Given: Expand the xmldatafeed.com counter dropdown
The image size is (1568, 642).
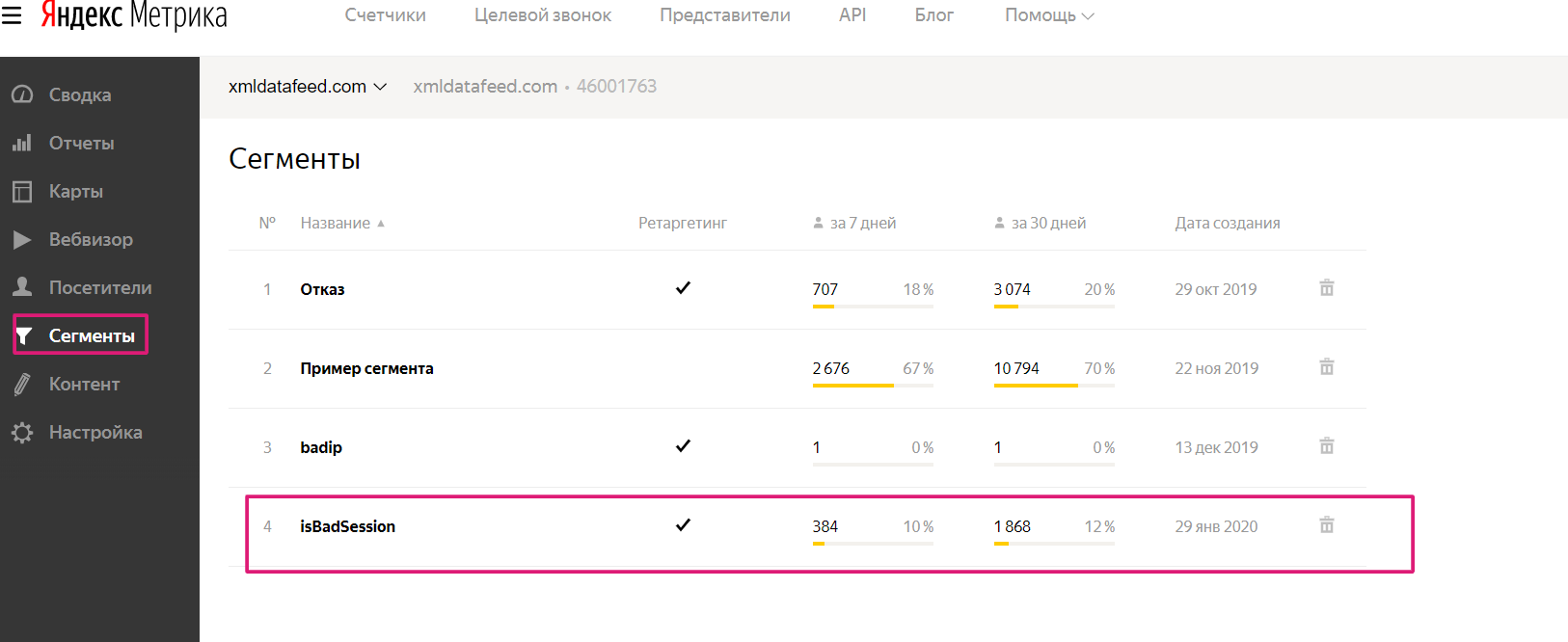Looking at the screenshot, I should [308, 87].
